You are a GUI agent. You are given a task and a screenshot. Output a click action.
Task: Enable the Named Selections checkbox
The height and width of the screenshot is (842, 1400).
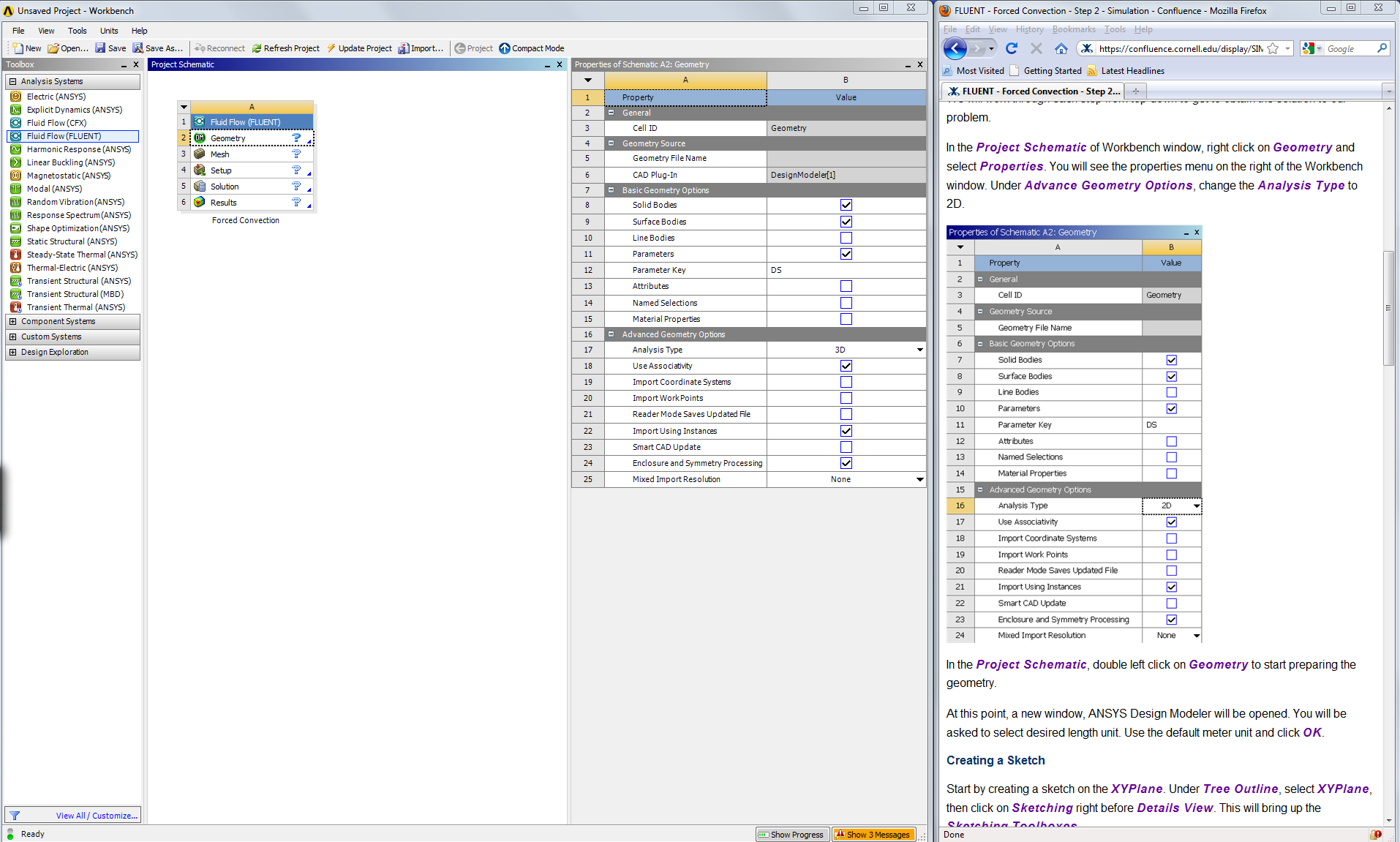[846, 303]
